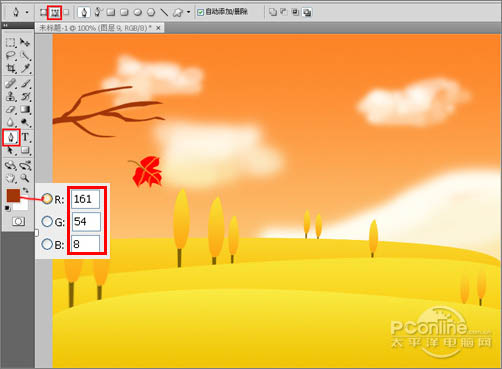Pick the Ellipse tool in options bar

click(x=138, y=12)
